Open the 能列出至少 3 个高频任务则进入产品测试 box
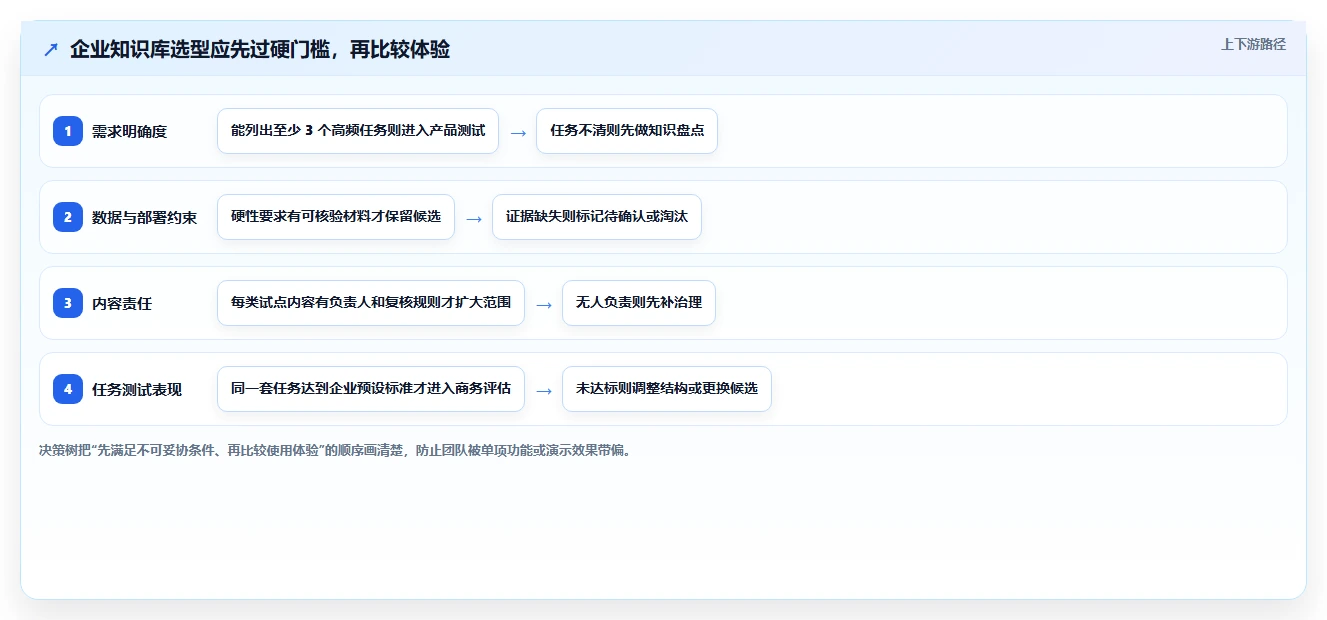 (x=358, y=131)
